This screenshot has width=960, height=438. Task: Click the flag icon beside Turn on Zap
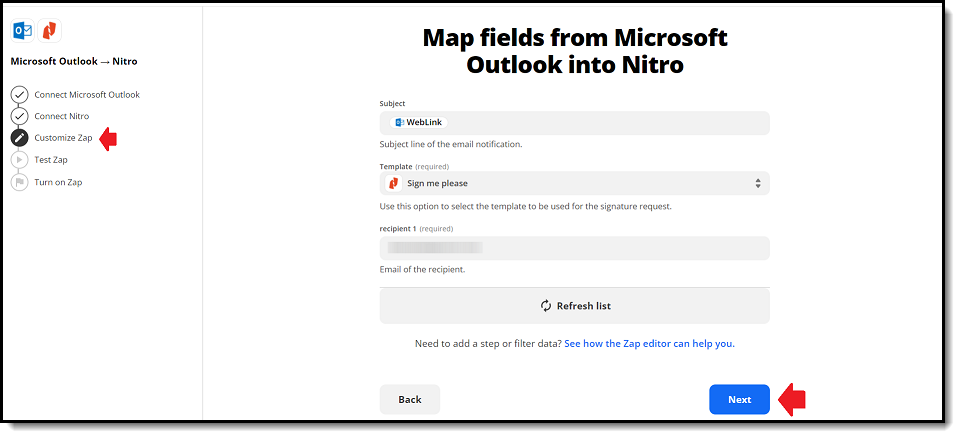coord(20,182)
